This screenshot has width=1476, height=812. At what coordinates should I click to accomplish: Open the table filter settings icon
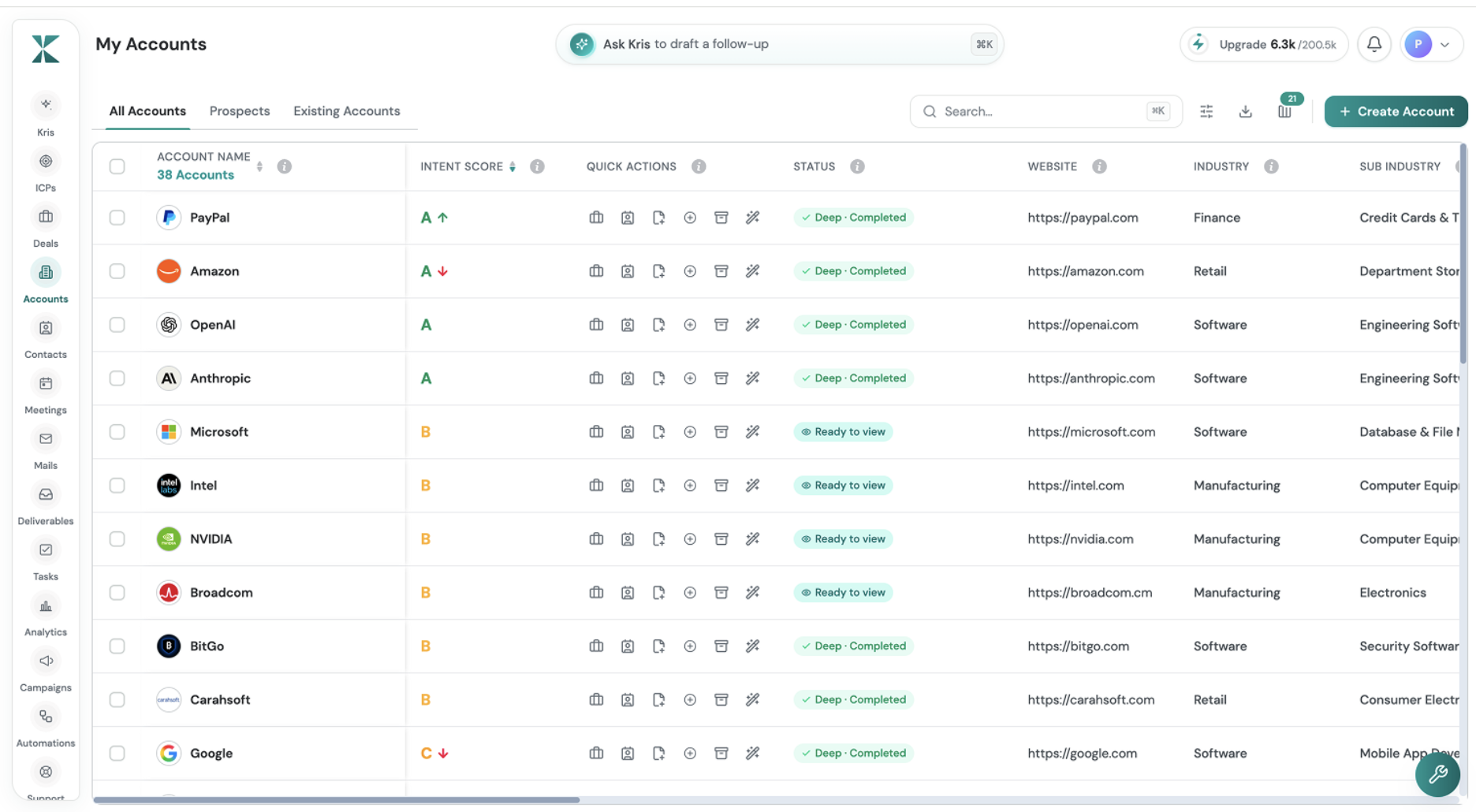point(1206,111)
